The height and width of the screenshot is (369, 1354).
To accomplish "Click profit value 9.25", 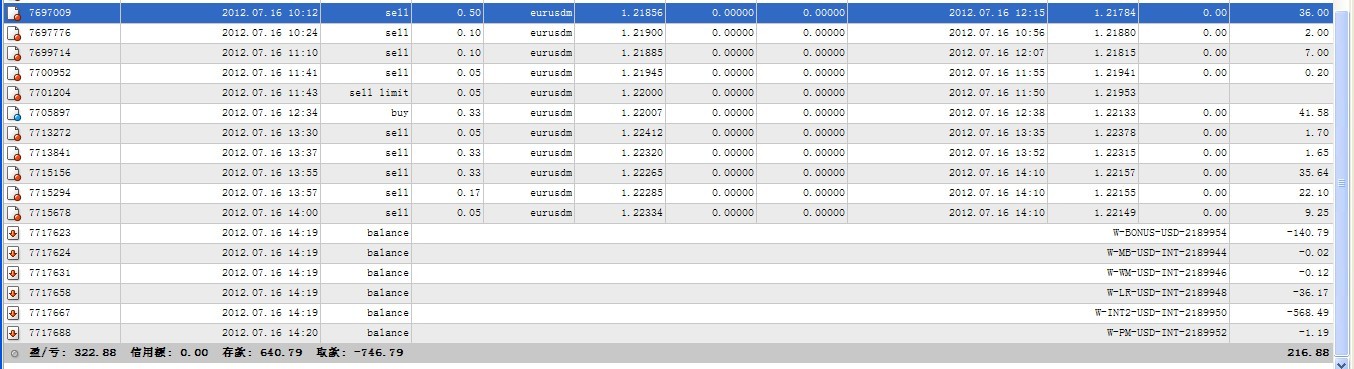I will pos(1318,213).
